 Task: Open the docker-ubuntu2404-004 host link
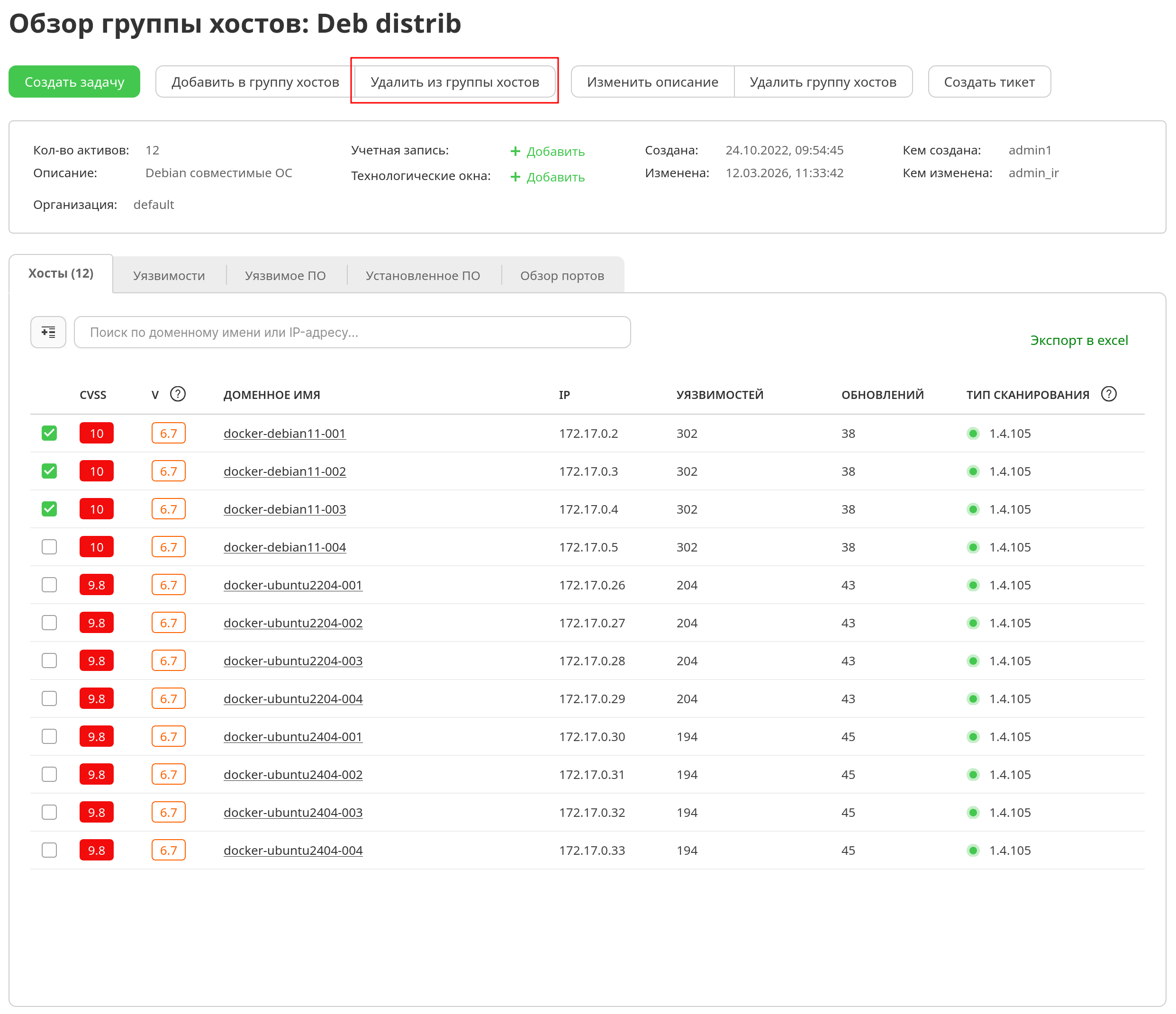(293, 851)
